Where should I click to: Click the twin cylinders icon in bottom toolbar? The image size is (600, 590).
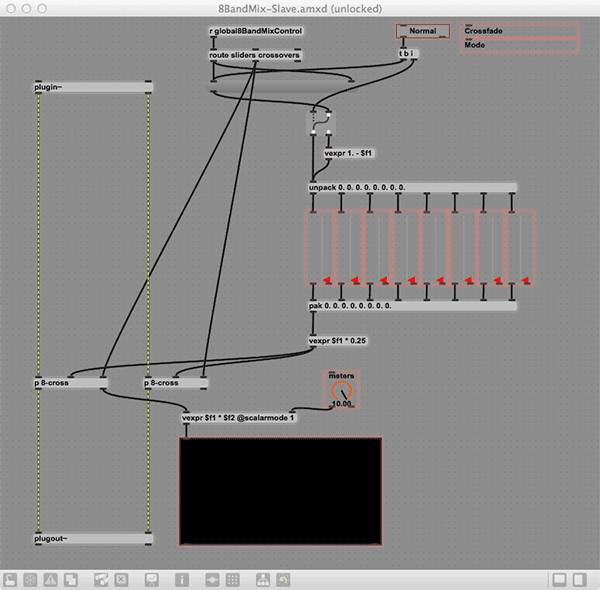click(101, 580)
